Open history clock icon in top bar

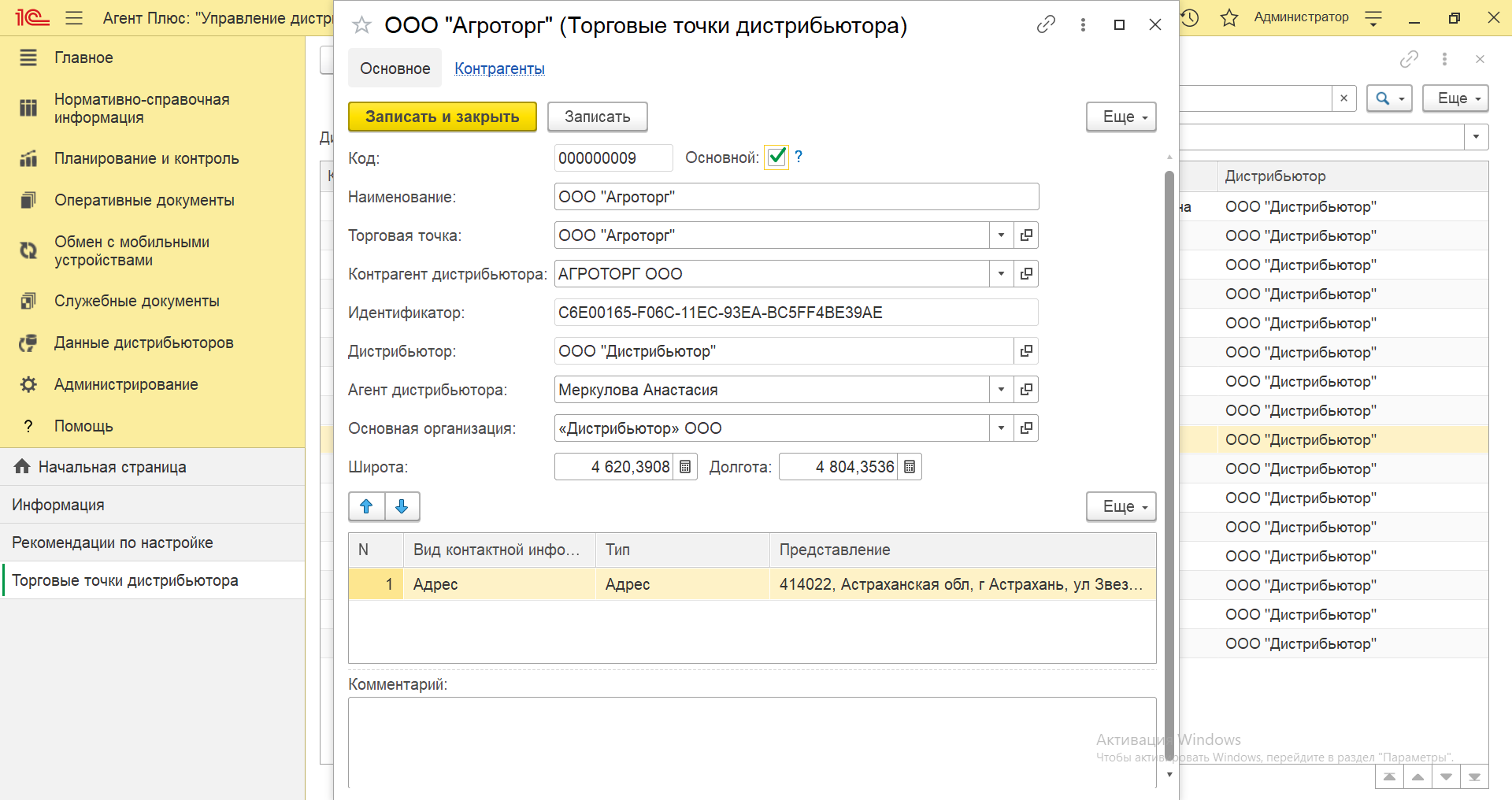(1190, 17)
